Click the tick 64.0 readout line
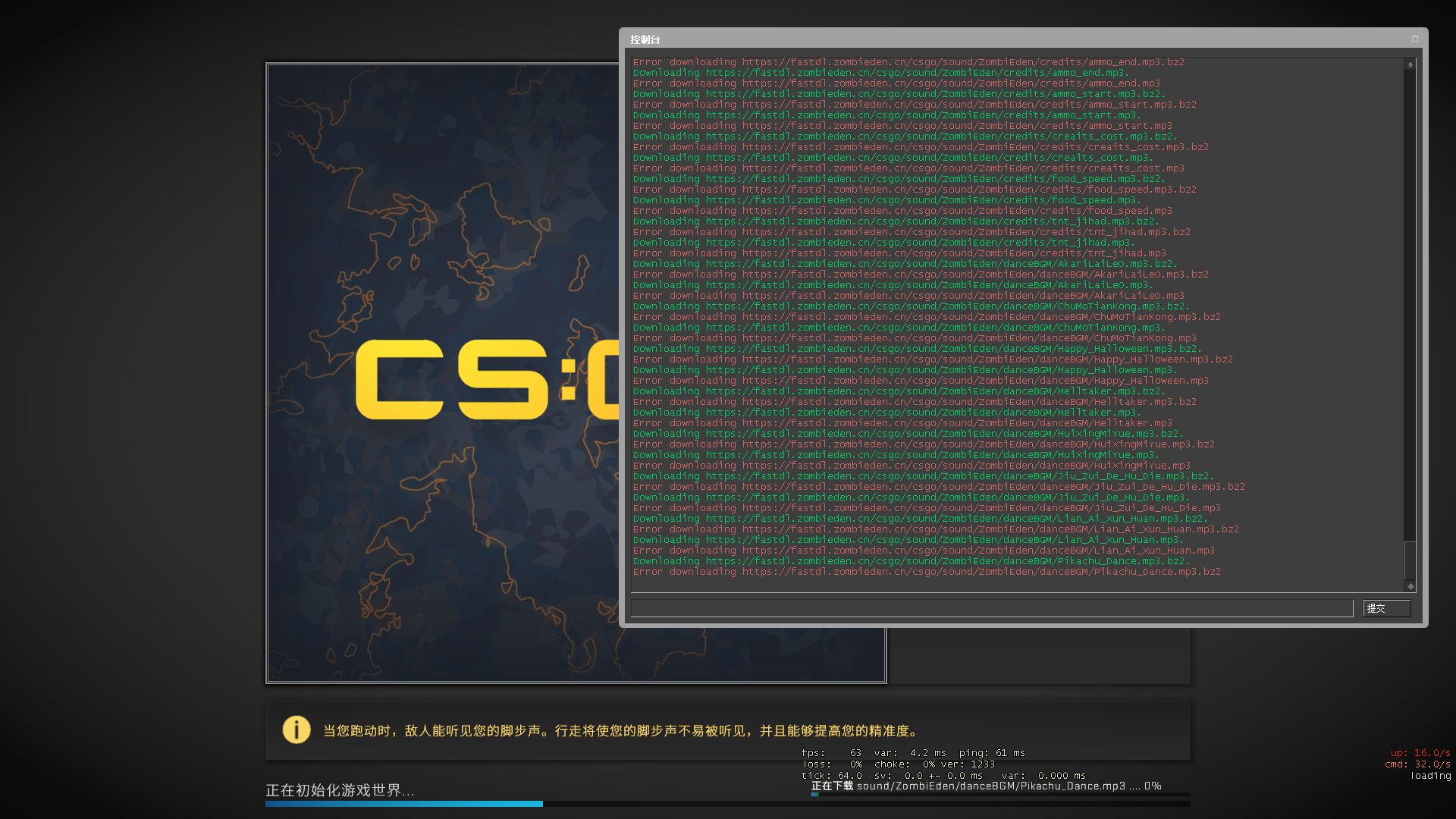Viewport: 1456px width, 819px height. (943, 776)
